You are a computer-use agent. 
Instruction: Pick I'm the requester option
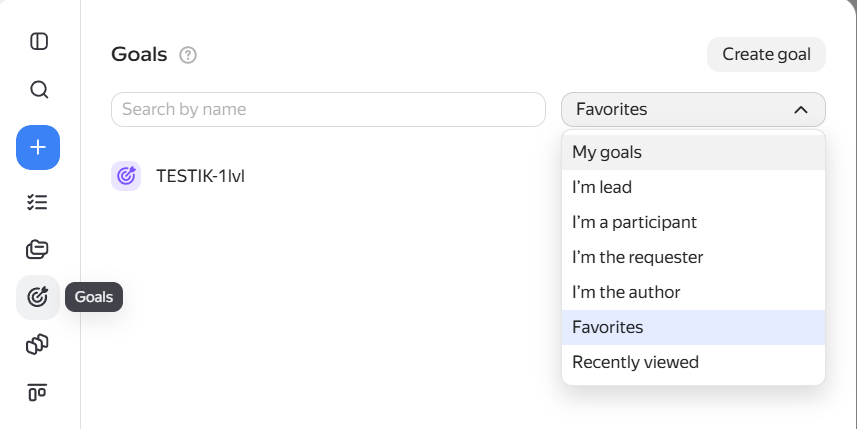pos(693,257)
